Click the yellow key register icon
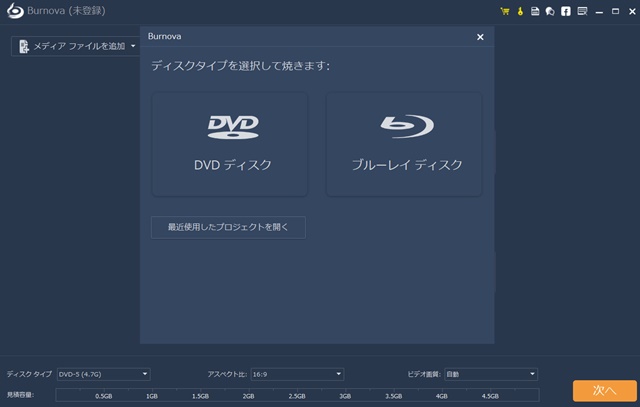 pyautogui.click(x=520, y=11)
